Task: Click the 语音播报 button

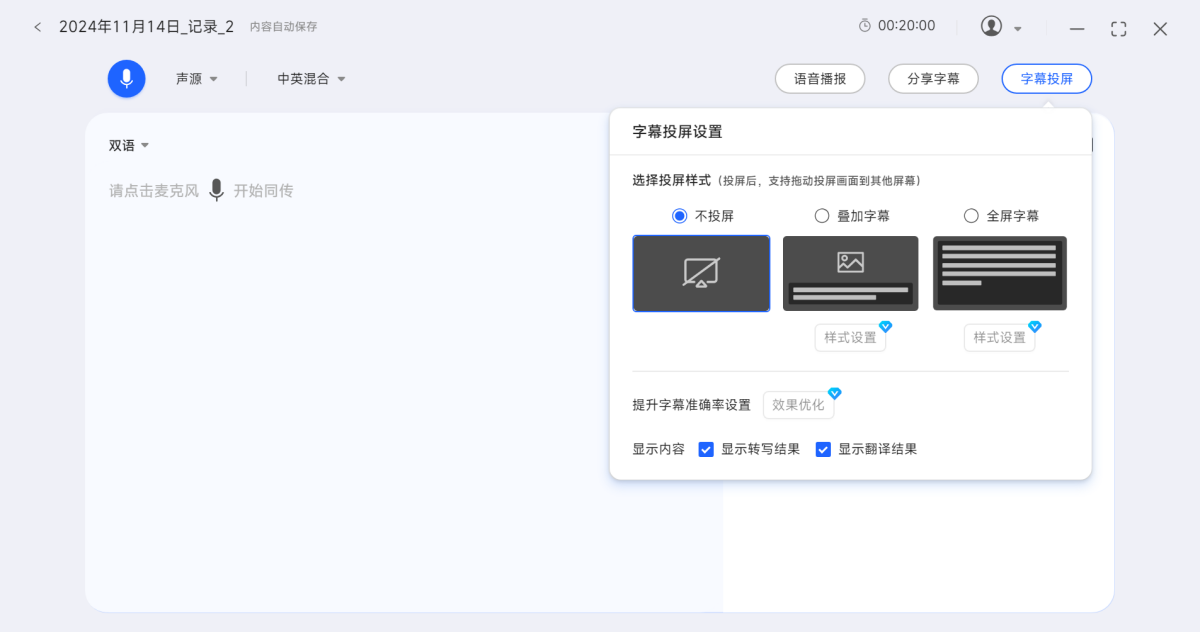Action: (820, 79)
